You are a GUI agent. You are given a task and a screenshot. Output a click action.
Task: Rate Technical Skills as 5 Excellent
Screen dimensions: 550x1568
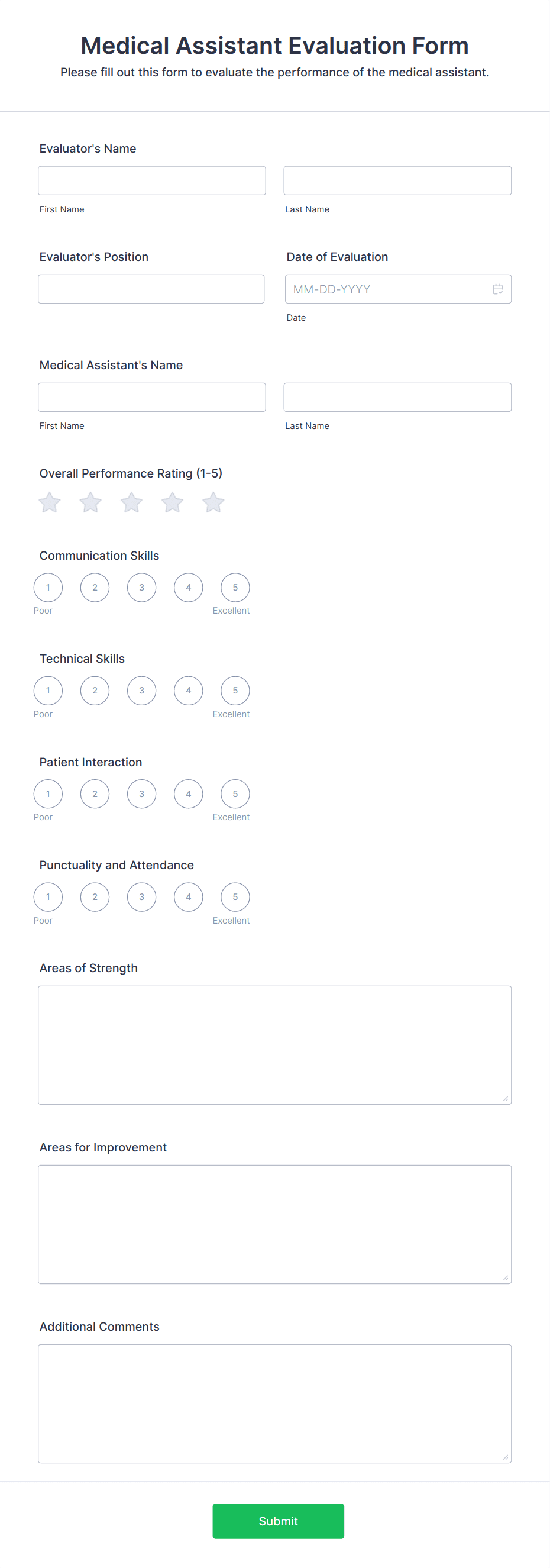pyautogui.click(x=235, y=691)
